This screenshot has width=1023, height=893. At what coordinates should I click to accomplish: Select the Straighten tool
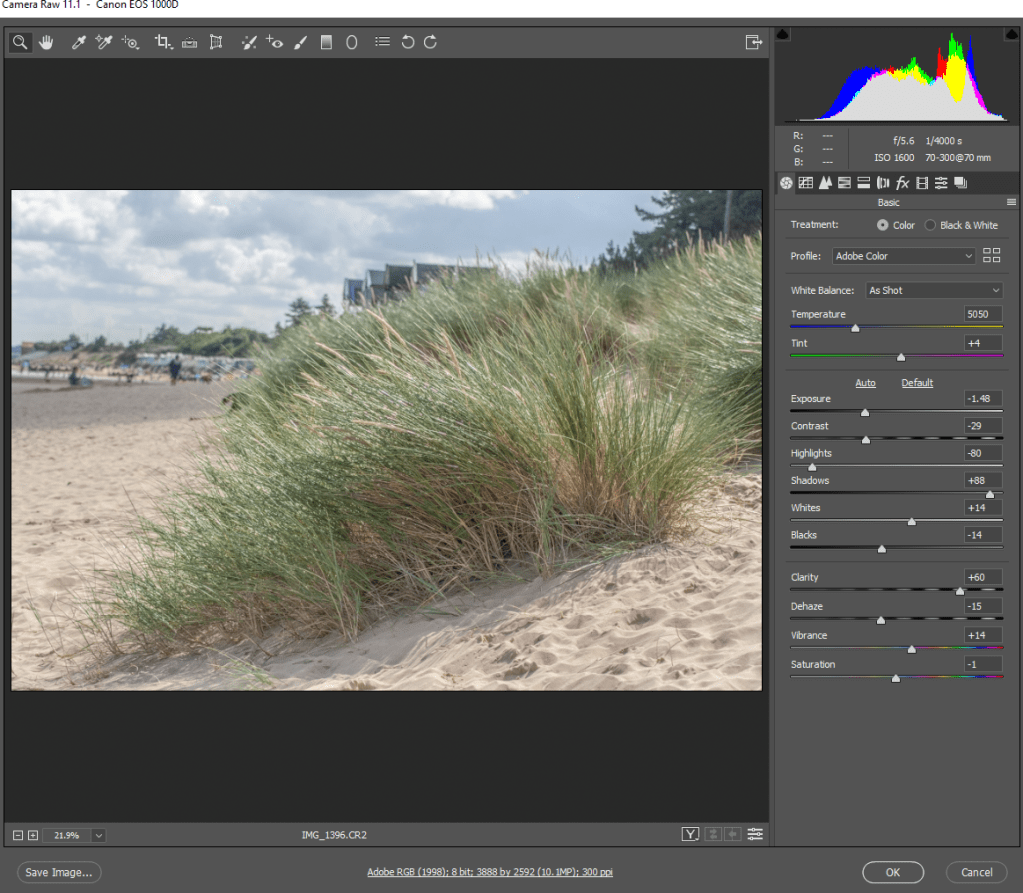tap(189, 42)
